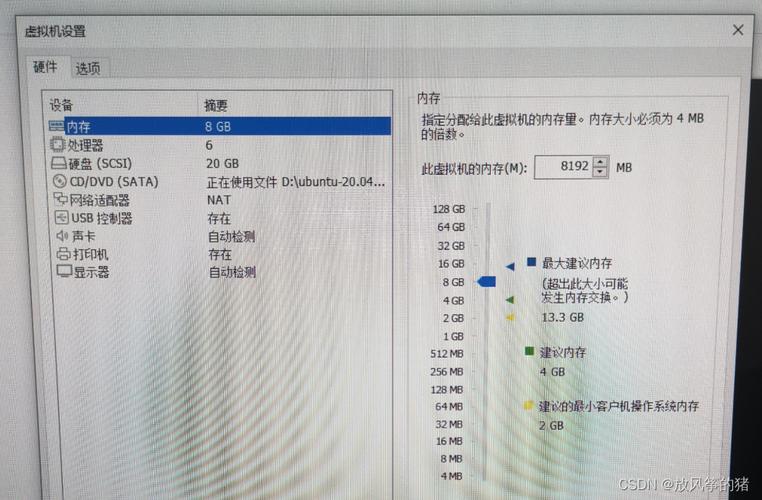Click the monitor icon beside 显示器
This screenshot has width=762, height=500.
pyautogui.click(x=64, y=271)
